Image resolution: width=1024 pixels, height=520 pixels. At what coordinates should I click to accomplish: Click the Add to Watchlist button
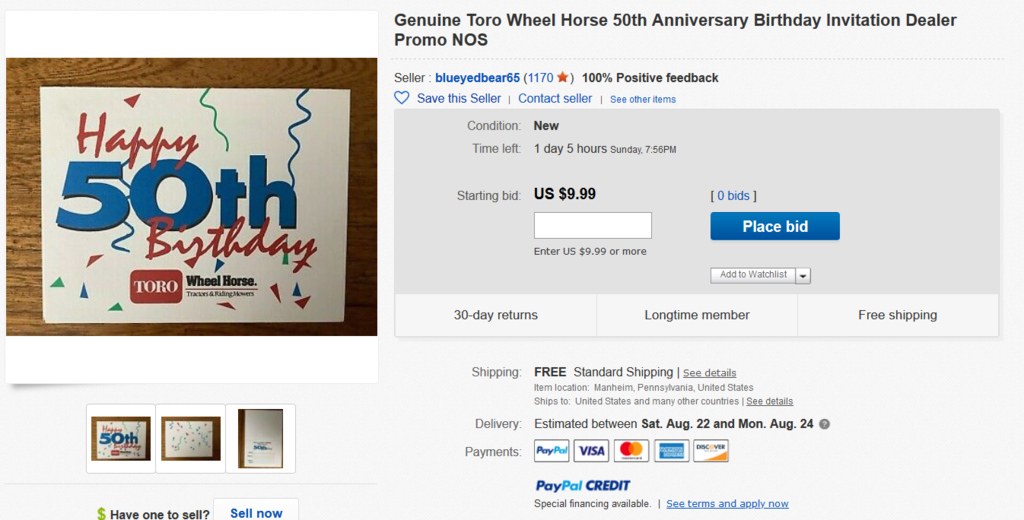753,275
